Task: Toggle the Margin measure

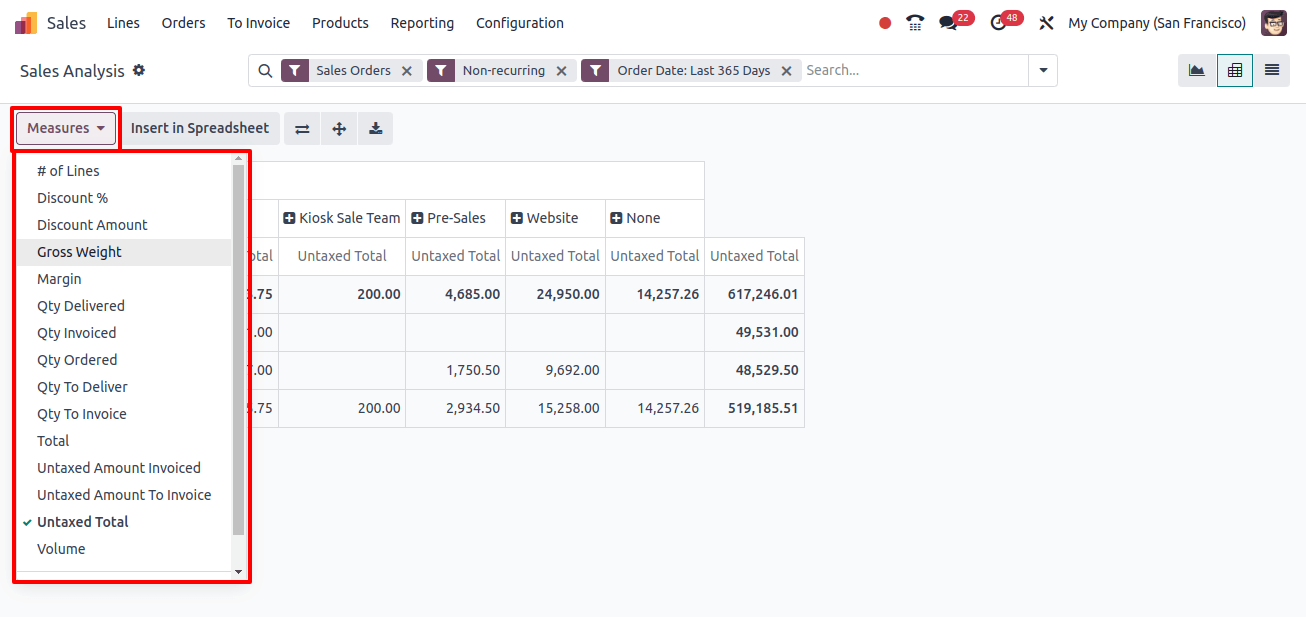Action: [x=124, y=279]
